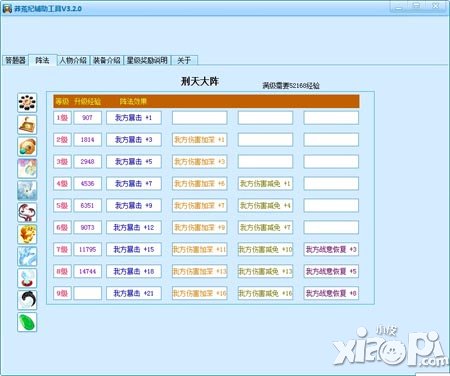Click the 3级 level cell
Screen dimensions: 450x376
point(62,162)
